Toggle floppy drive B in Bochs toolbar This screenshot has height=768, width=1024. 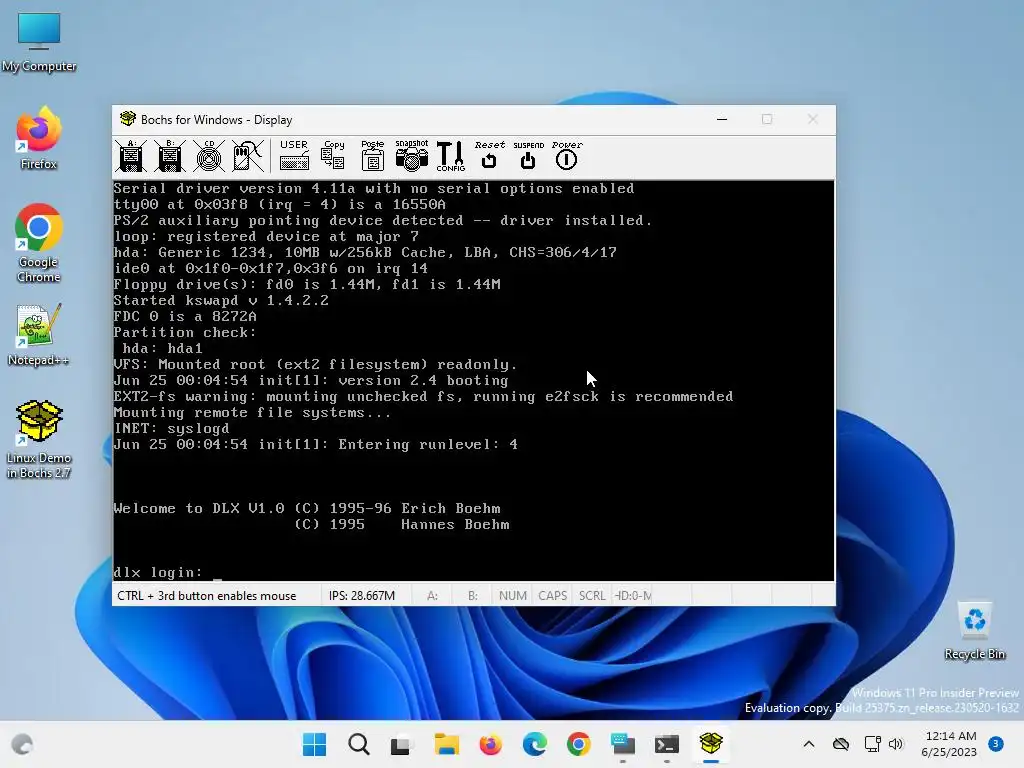170,156
